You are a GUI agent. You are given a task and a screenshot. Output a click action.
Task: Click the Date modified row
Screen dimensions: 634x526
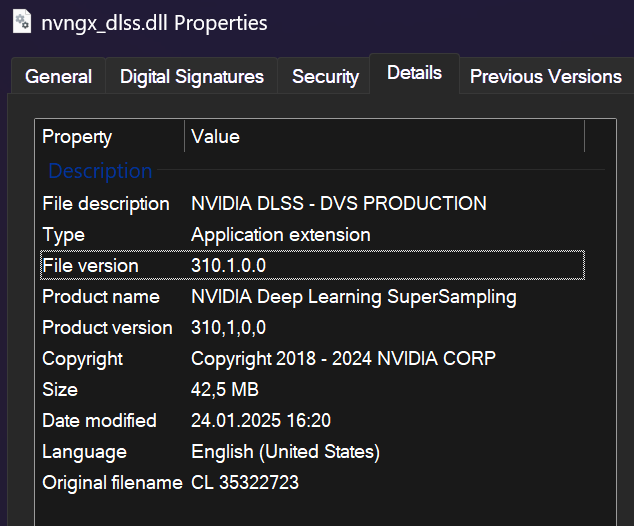(x=99, y=421)
